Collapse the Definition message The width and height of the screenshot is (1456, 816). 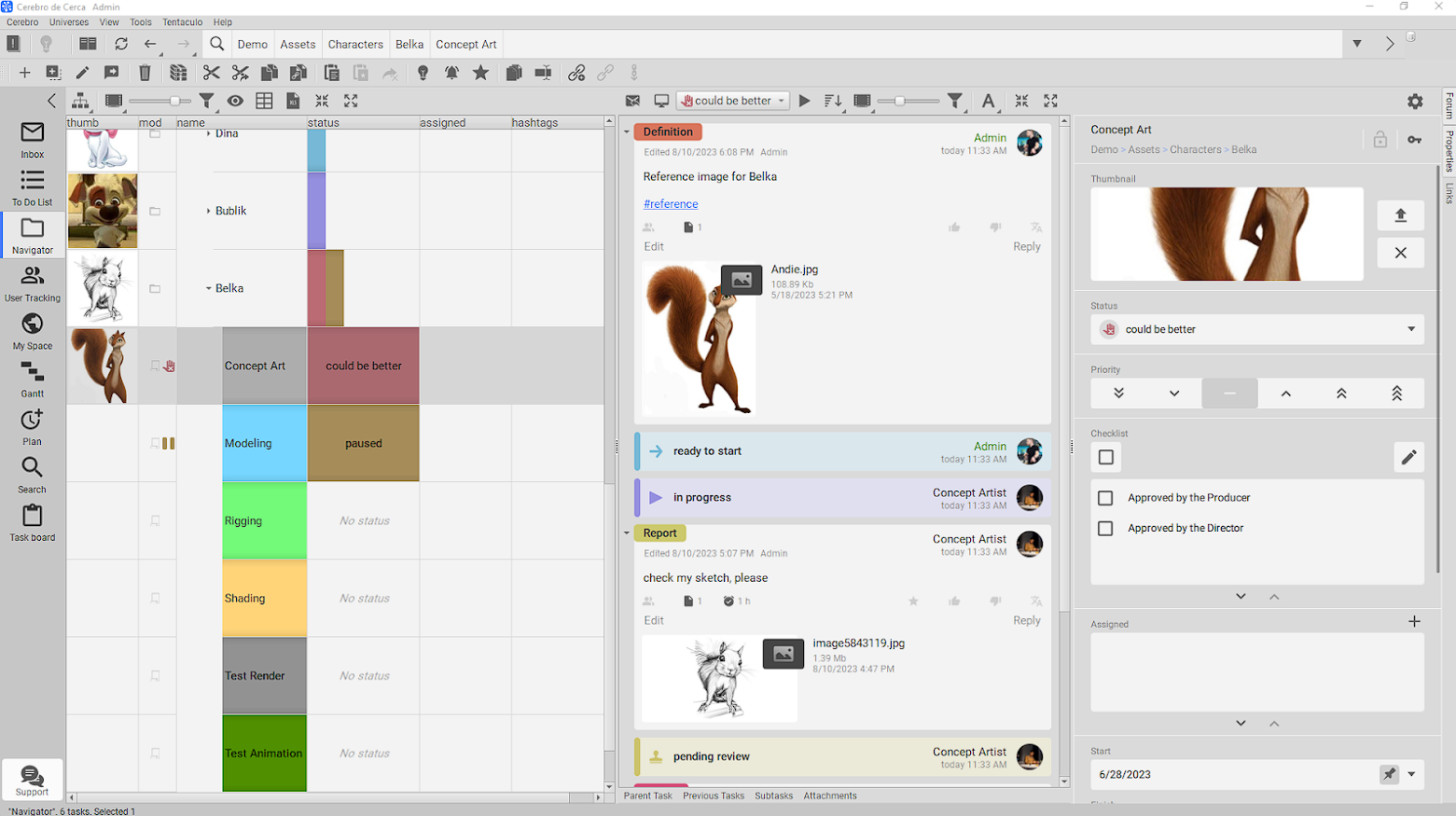pyautogui.click(x=627, y=131)
